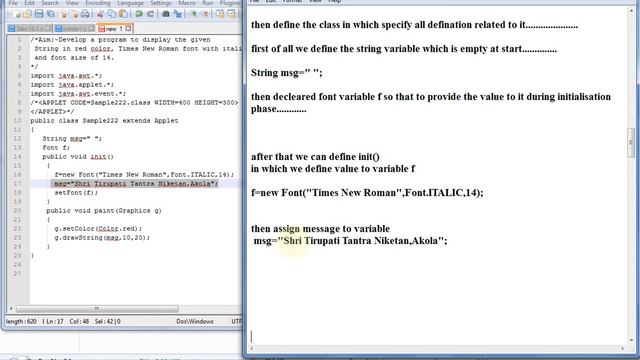Click the highlighted msg="Shri Tirupati..." code line
This screenshot has height=360, width=640.
[x=136, y=184]
